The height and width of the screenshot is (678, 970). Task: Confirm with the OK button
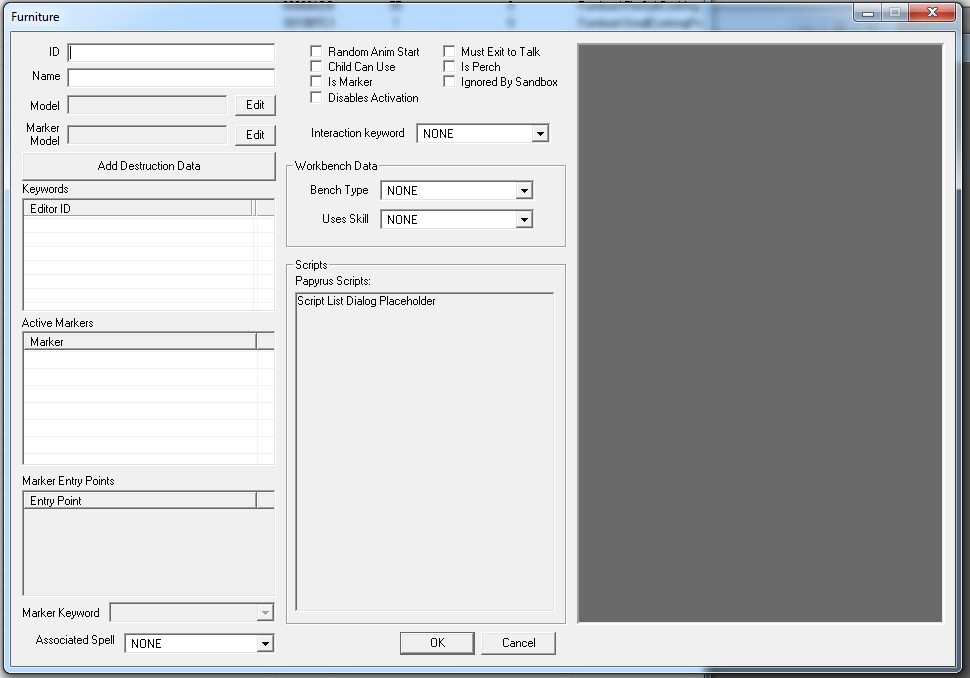pos(437,643)
